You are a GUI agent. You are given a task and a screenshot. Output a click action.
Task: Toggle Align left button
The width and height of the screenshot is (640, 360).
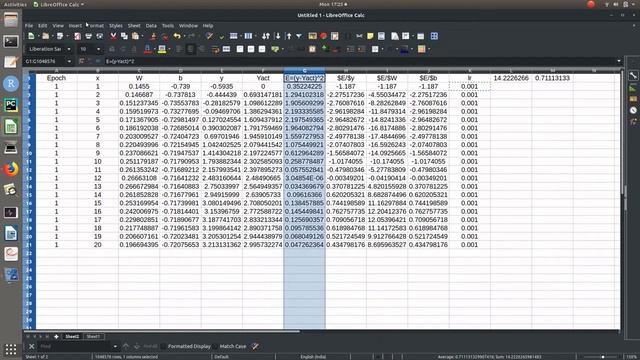pos(179,49)
